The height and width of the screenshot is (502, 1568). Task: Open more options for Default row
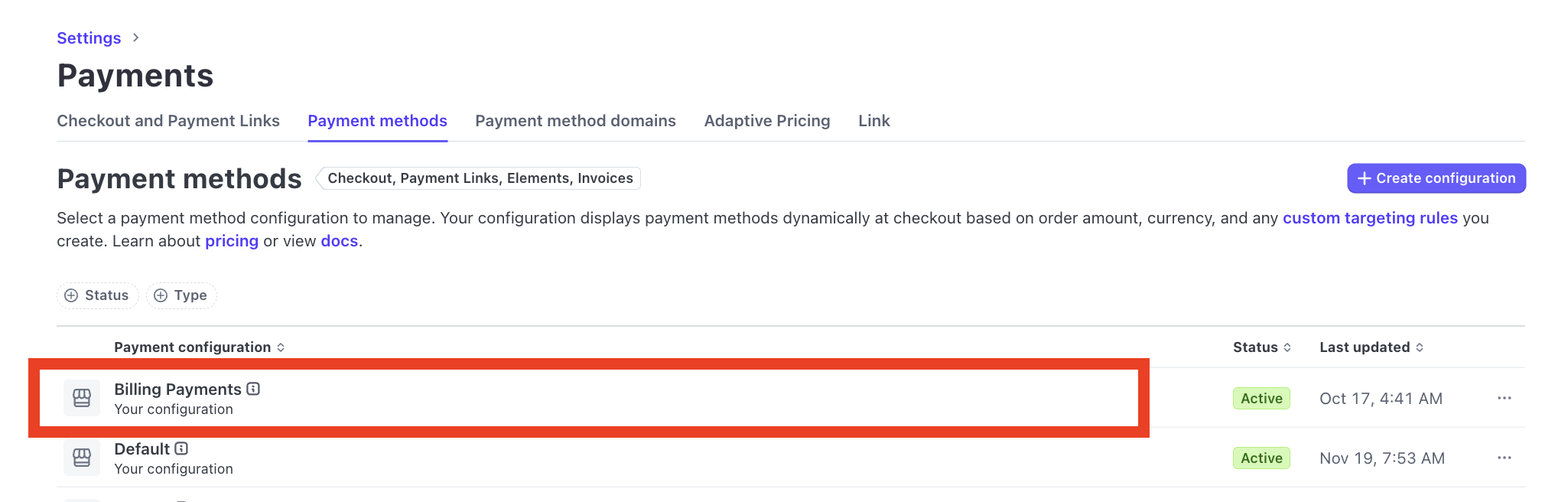point(1504,458)
